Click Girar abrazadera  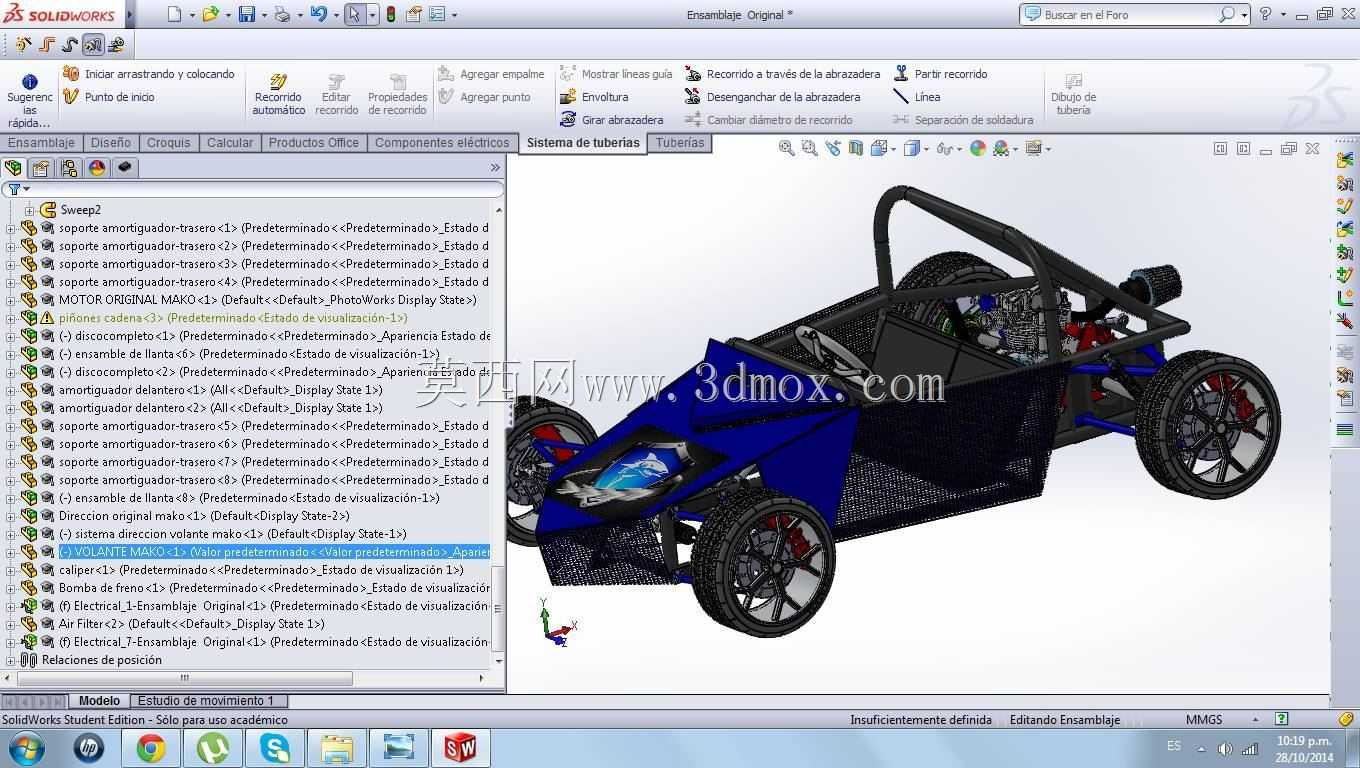(x=611, y=120)
